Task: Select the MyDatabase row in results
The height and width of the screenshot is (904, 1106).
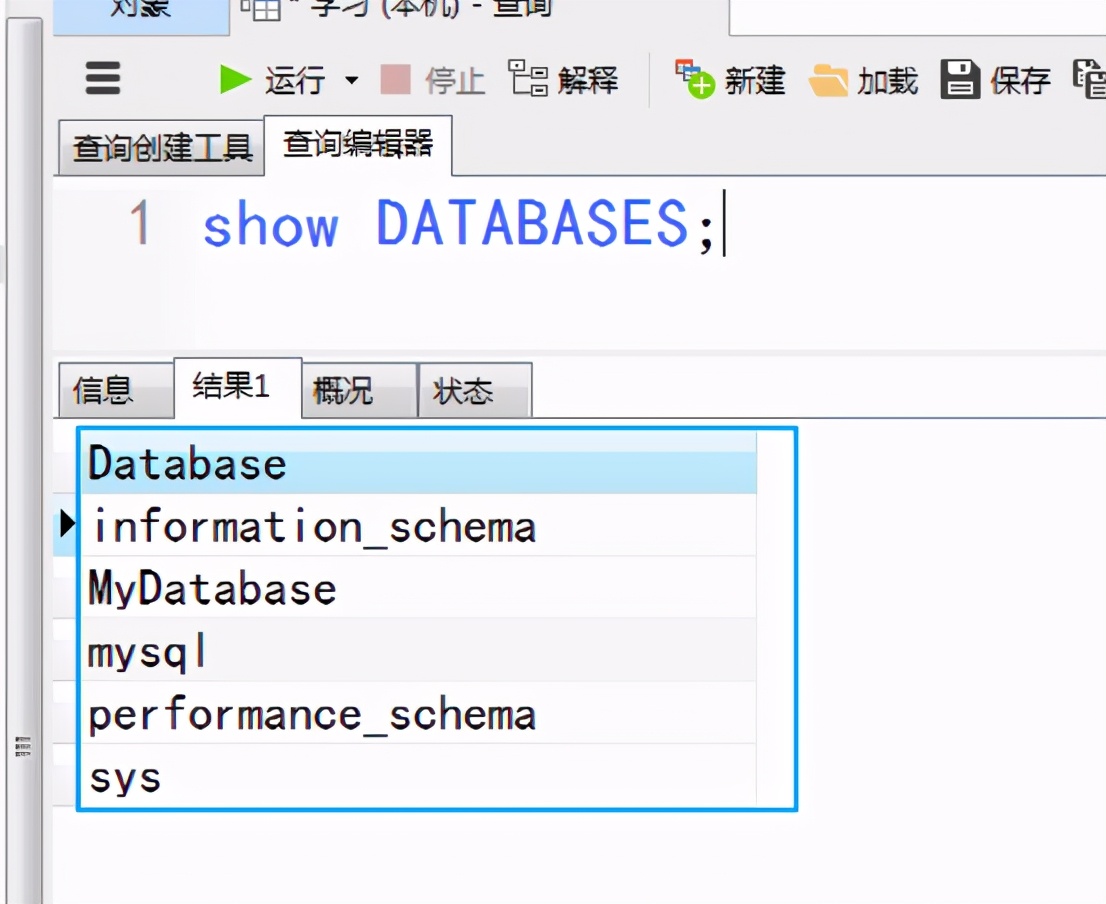Action: (x=212, y=589)
